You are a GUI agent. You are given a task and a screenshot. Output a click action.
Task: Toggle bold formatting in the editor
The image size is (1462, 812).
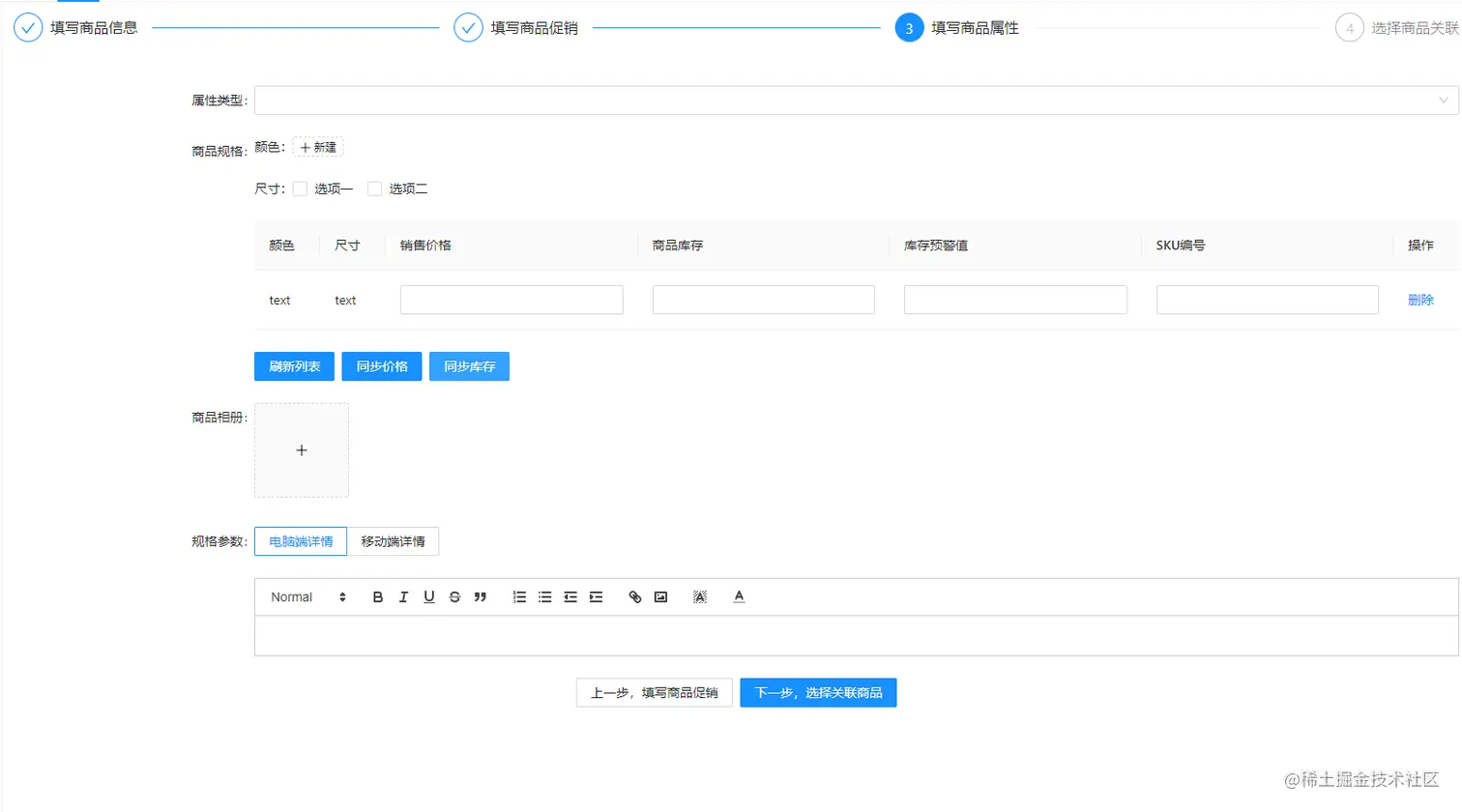[x=378, y=597]
